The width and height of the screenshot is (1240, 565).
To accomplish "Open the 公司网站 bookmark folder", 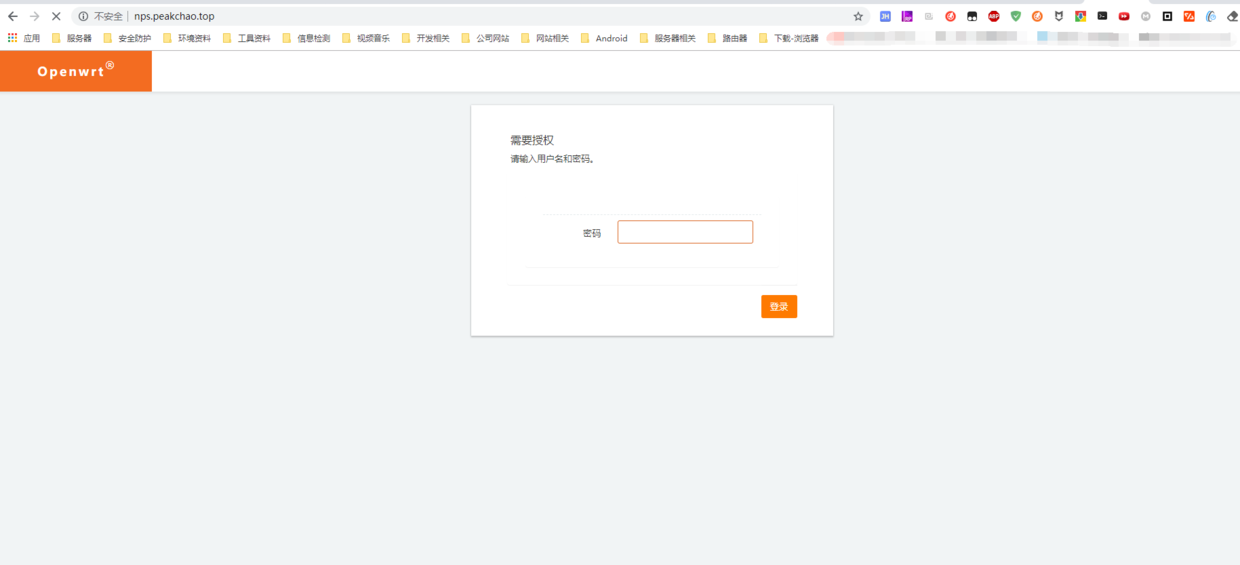I will pyautogui.click(x=485, y=38).
